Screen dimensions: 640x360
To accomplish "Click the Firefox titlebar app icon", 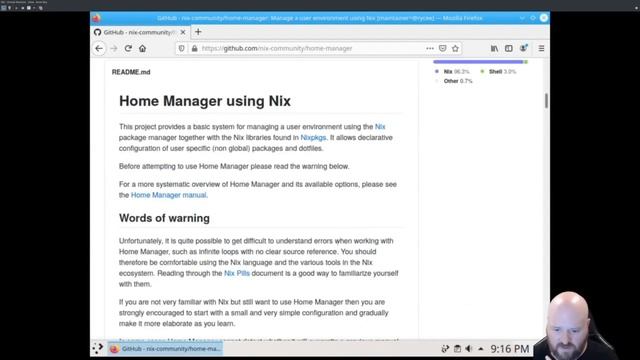I will click(x=96, y=18).
